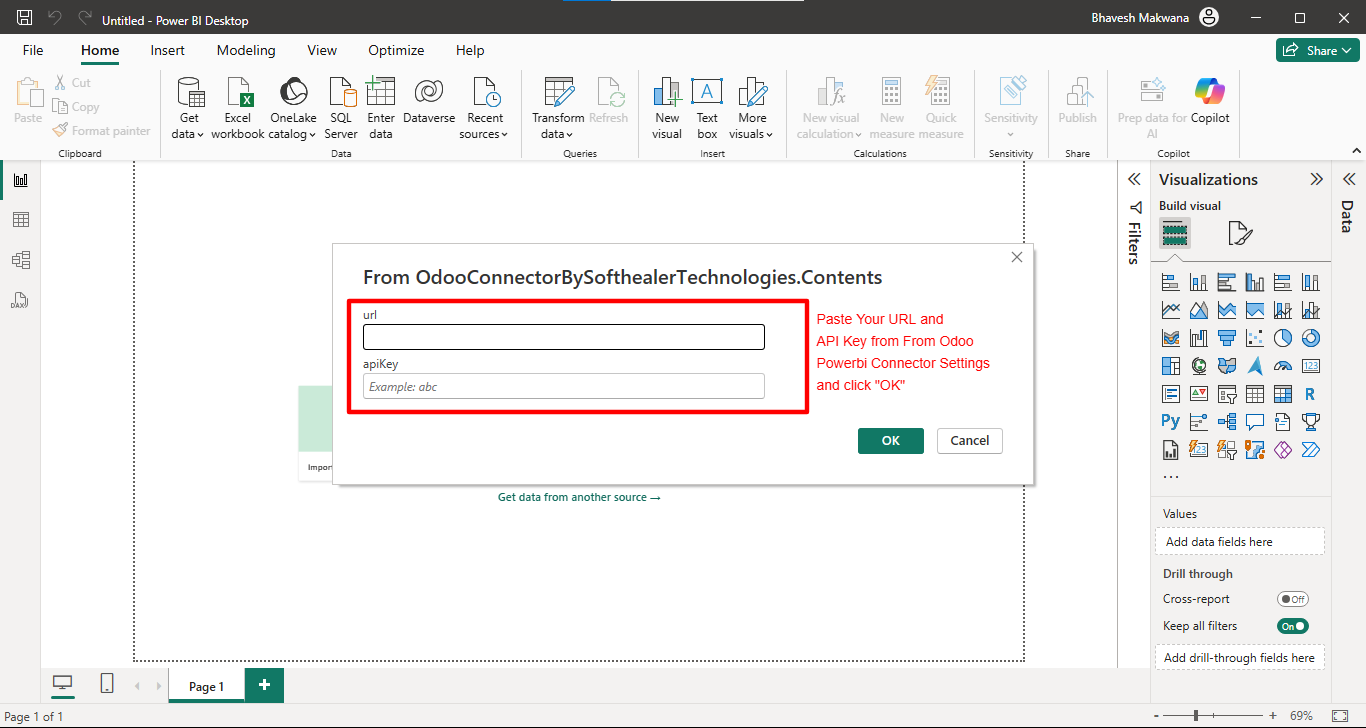The height and width of the screenshot is (728, 1366).
Task: Select the Key influencers visual
Action: (x=1199, y=422)
